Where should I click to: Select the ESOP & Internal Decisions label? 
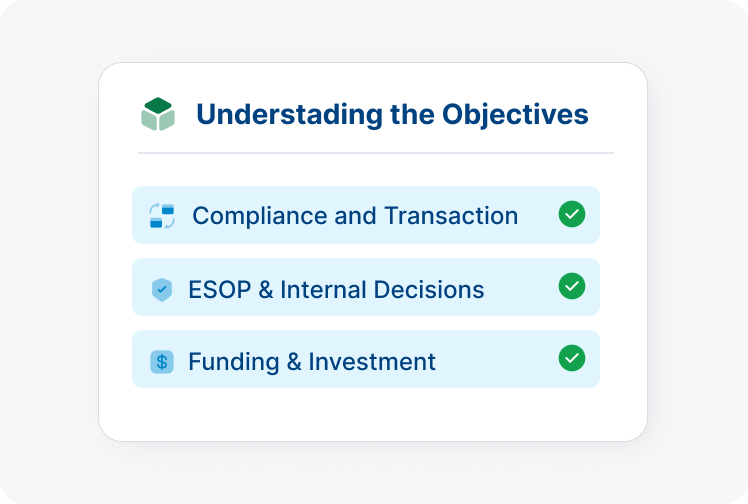(x=336, y=289)
